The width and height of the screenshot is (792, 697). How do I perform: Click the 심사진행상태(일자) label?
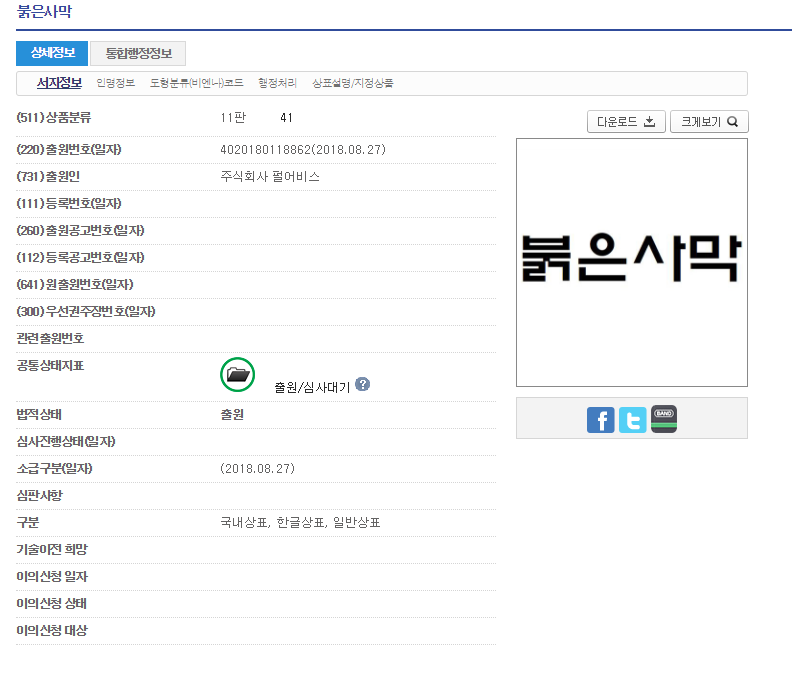coord(66,441)
